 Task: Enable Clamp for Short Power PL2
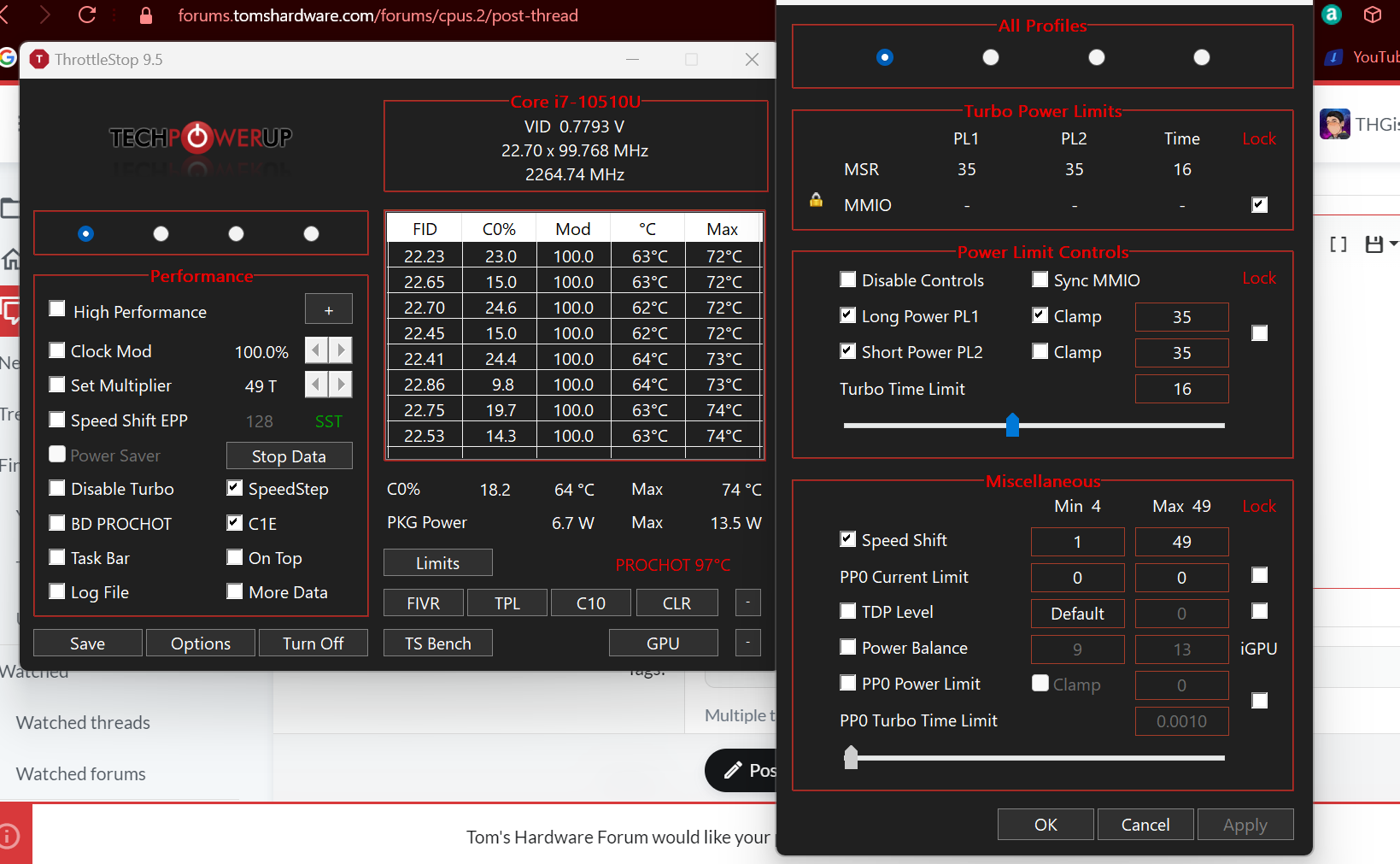1040,351
